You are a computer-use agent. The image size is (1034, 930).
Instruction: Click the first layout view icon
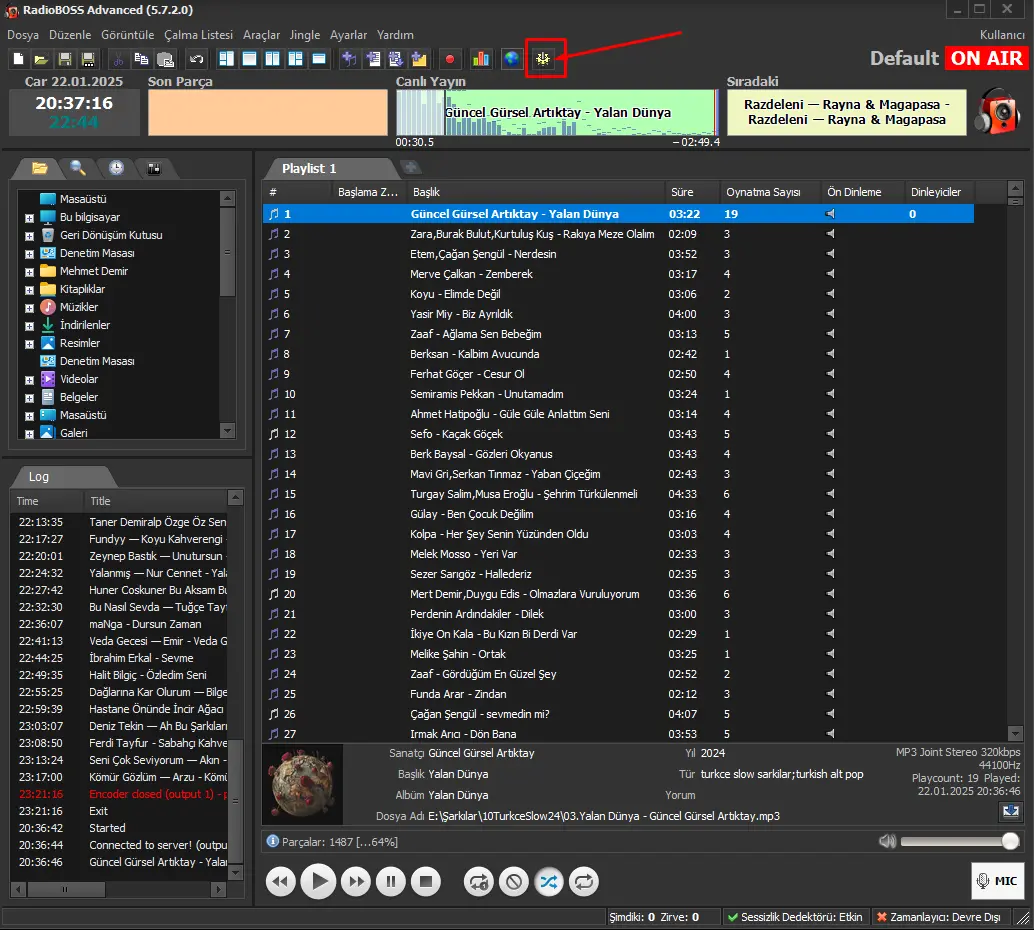226,59
